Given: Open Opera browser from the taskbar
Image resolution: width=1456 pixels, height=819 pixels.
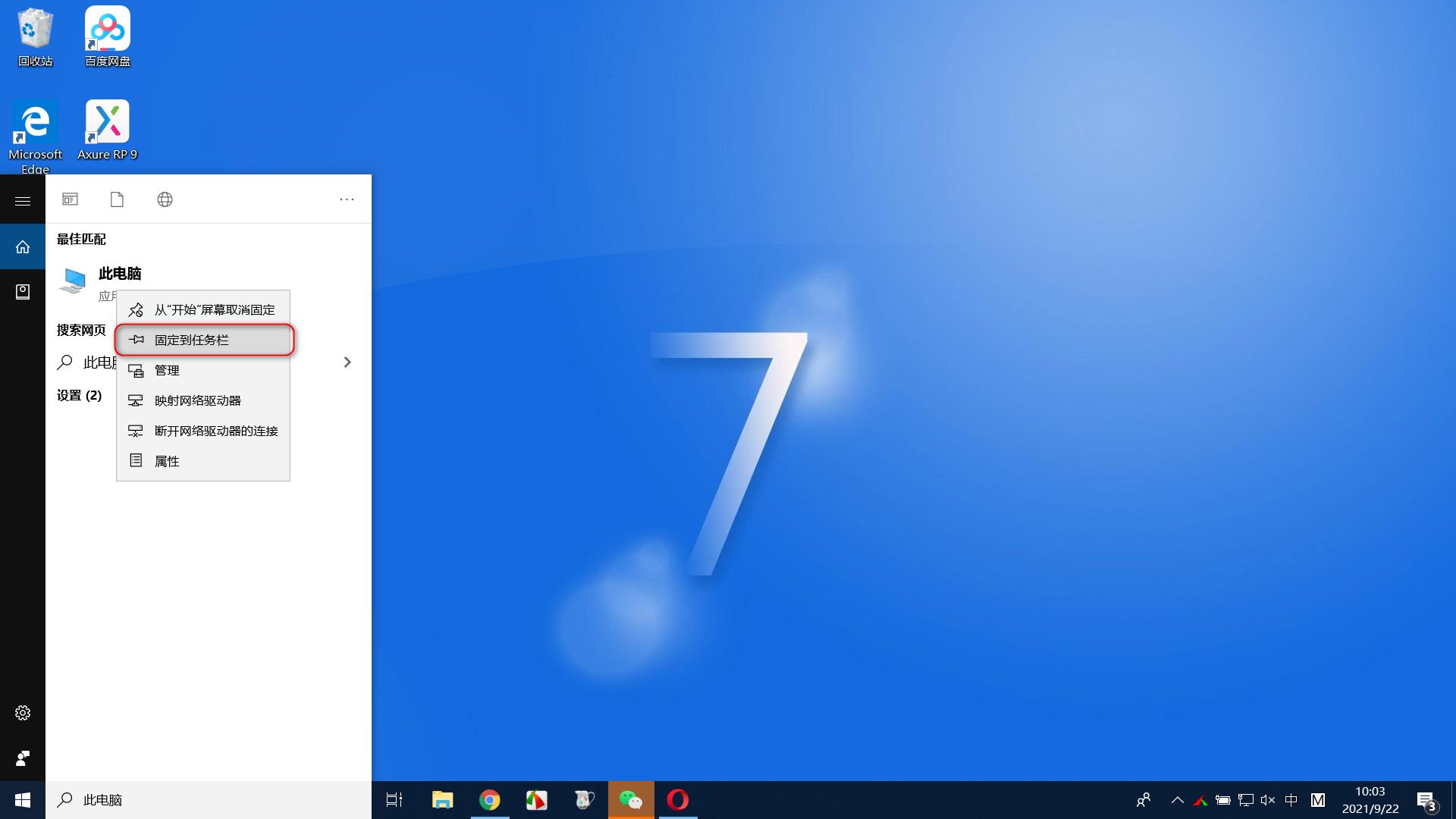Looking at the screenshot, I should pos(678,800).
